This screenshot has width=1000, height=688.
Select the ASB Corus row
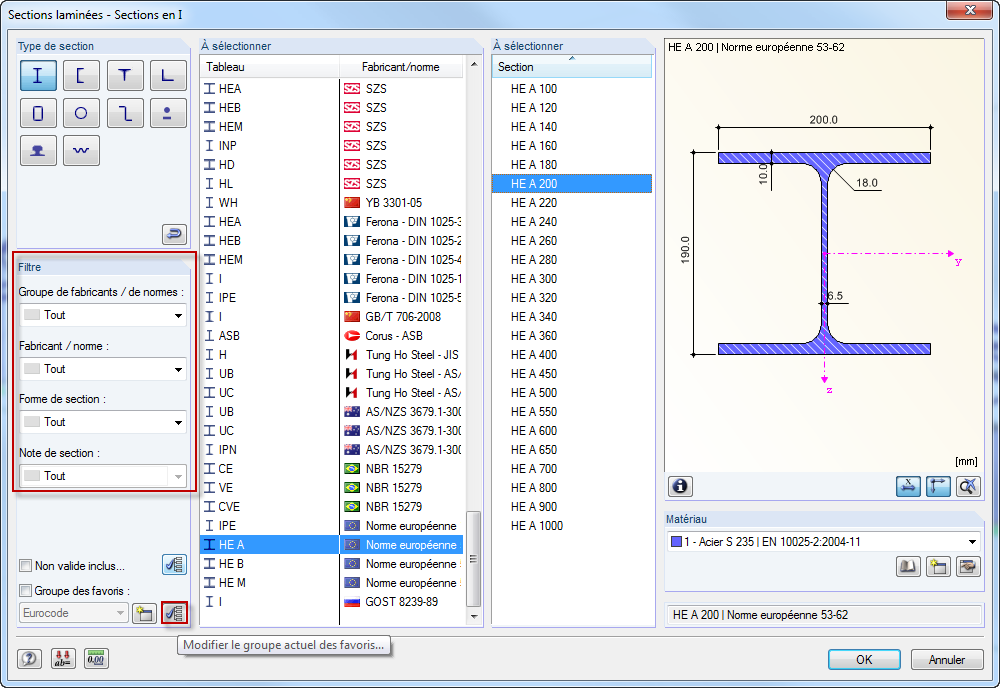tap(332, 336)
